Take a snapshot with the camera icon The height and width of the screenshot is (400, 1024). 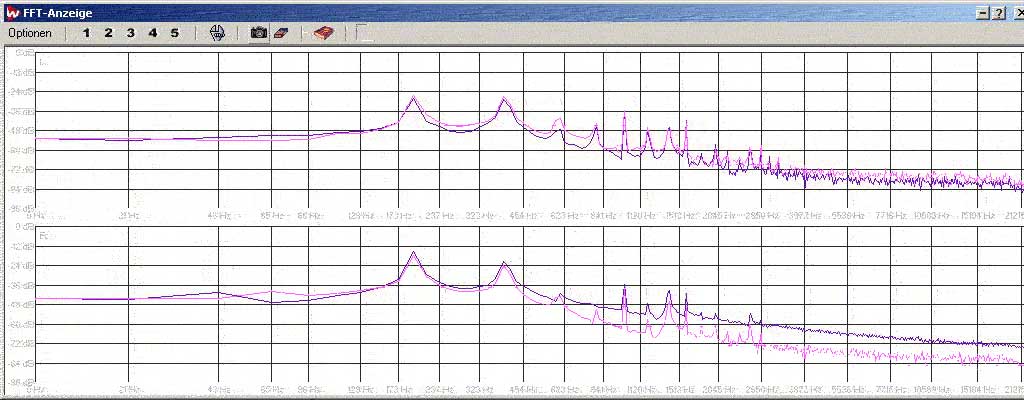click(259, 33)
